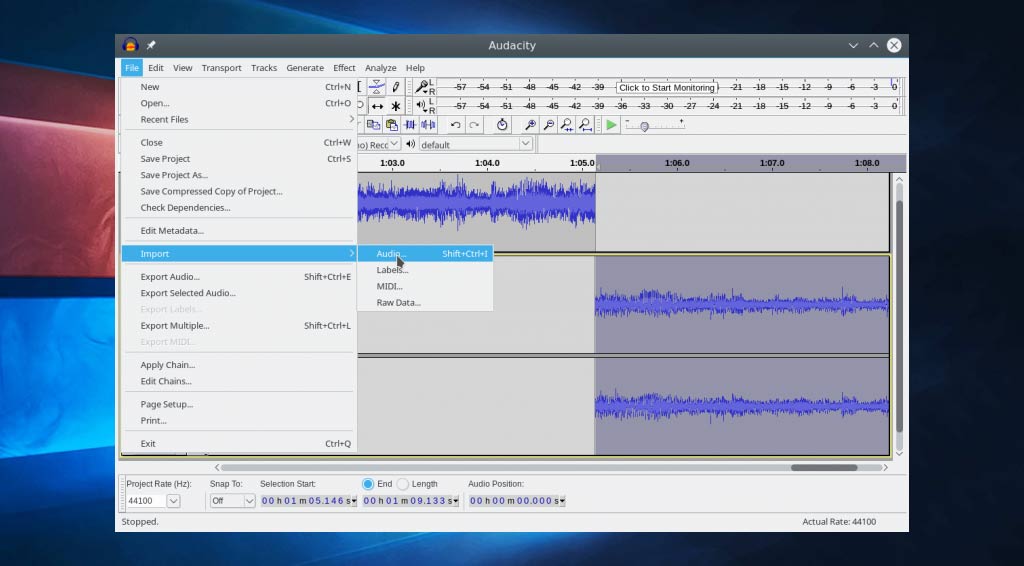Click Apply Chain... entry

point(239,365)
